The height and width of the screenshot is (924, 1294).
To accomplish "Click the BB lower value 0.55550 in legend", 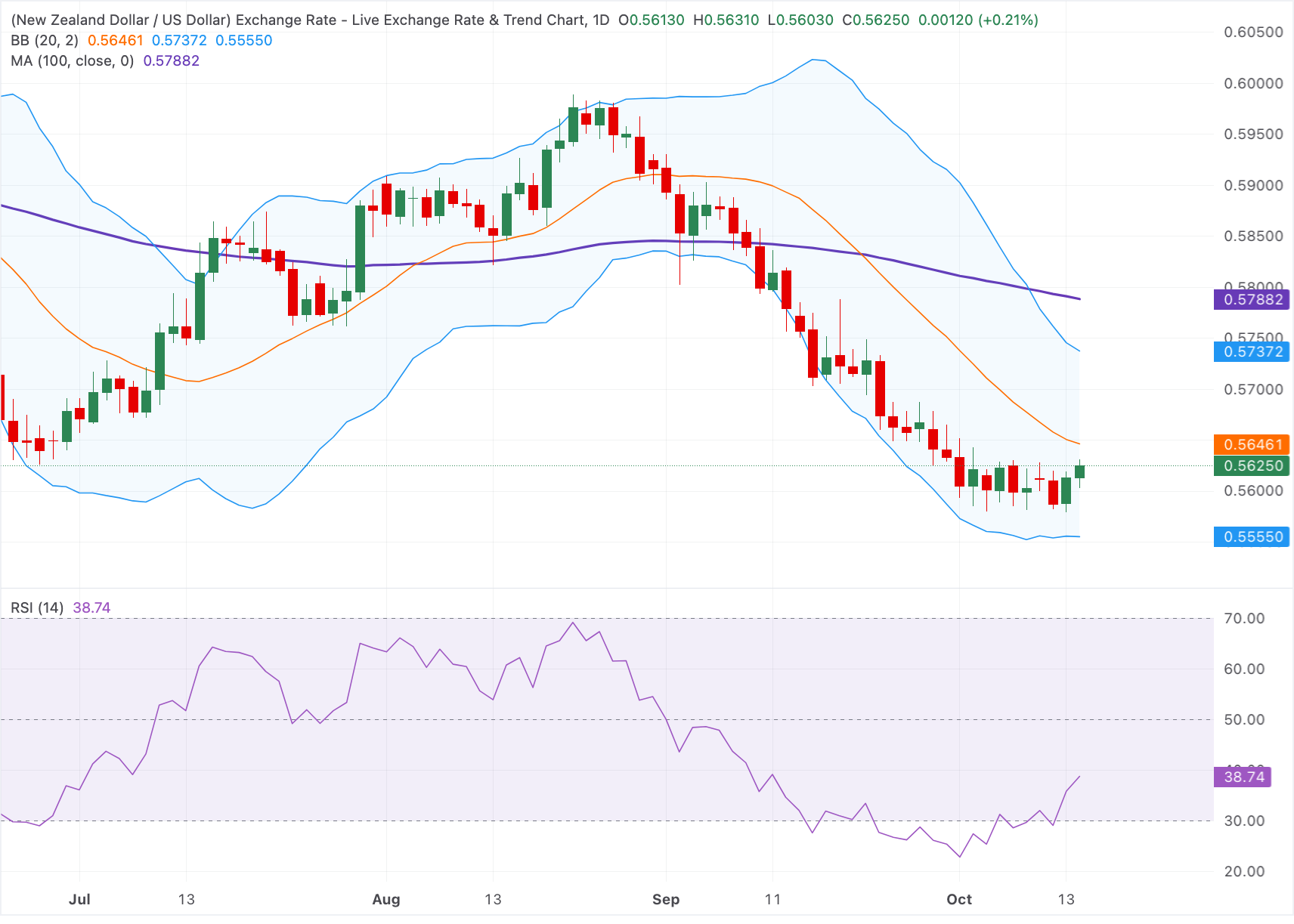I will tap(244, 40).
